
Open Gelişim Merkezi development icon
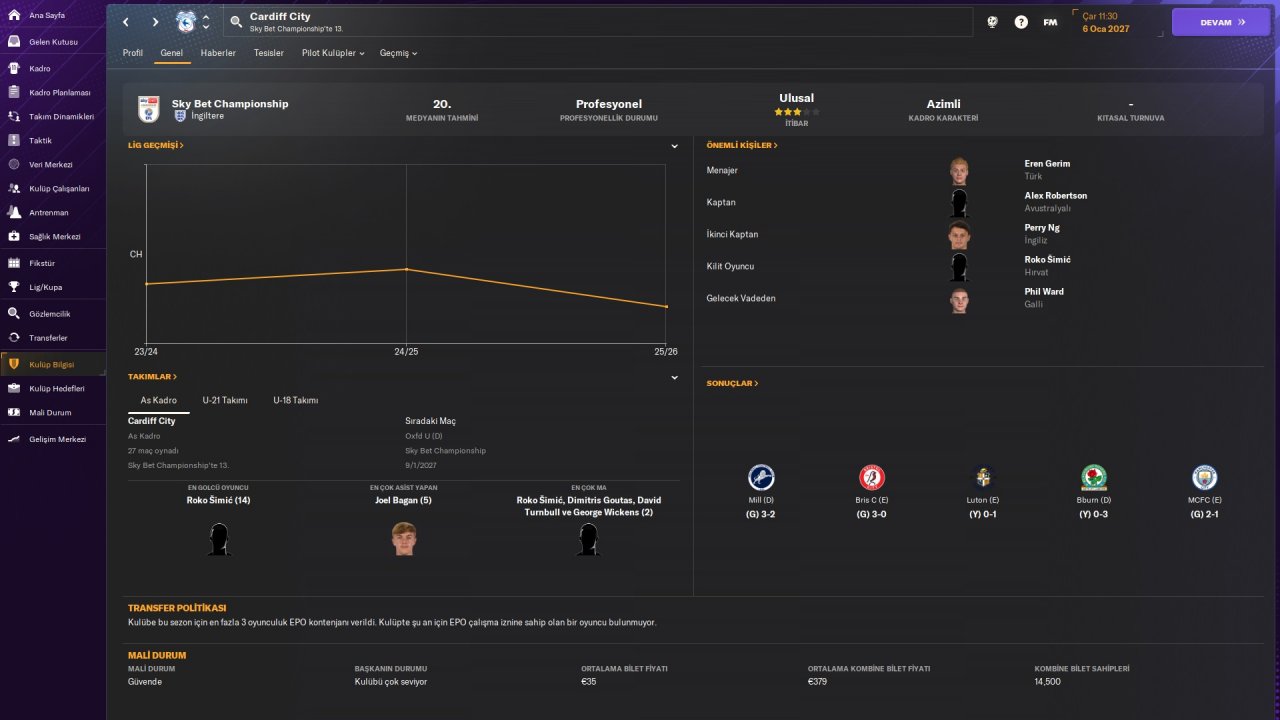[14, 439]
